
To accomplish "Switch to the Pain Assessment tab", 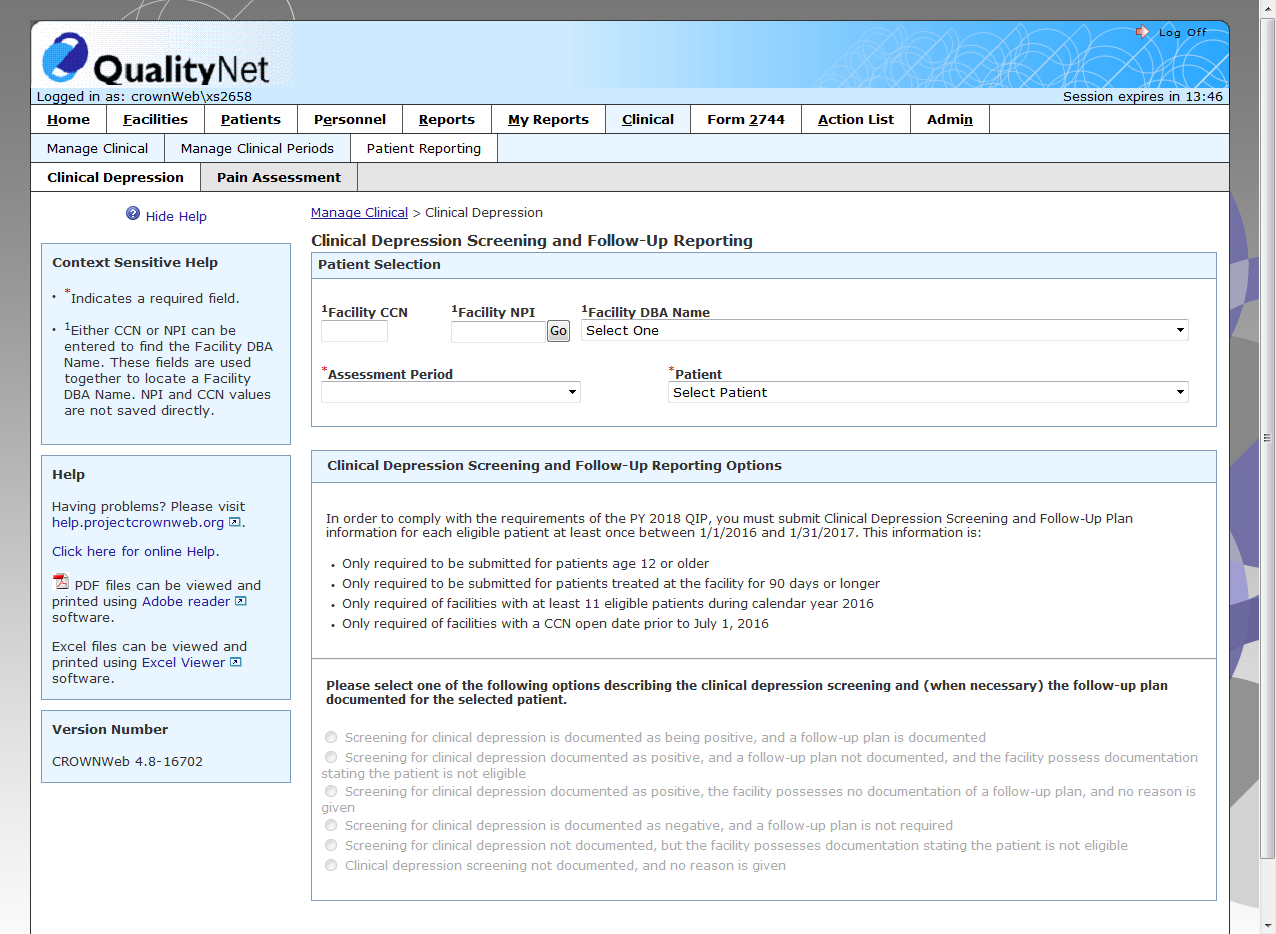I will 278,177.
